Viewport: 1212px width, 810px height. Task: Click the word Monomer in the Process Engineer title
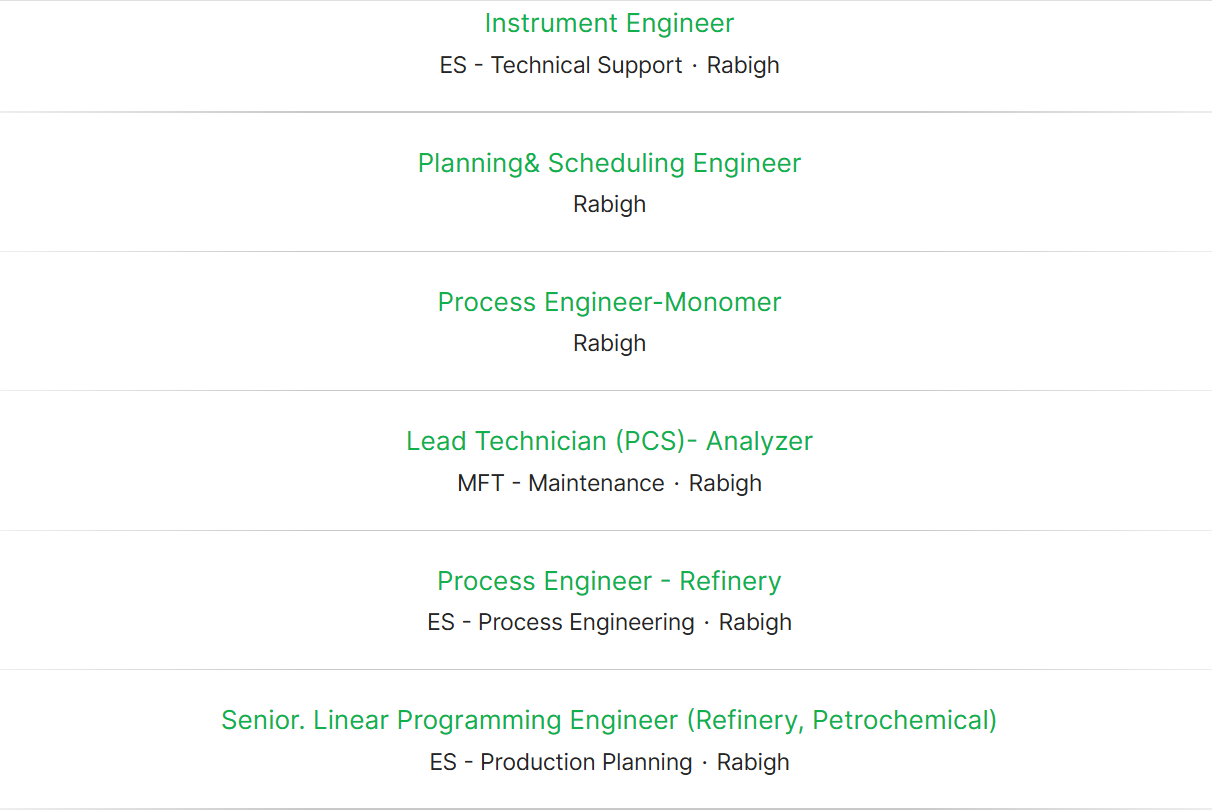coord(722,302)
